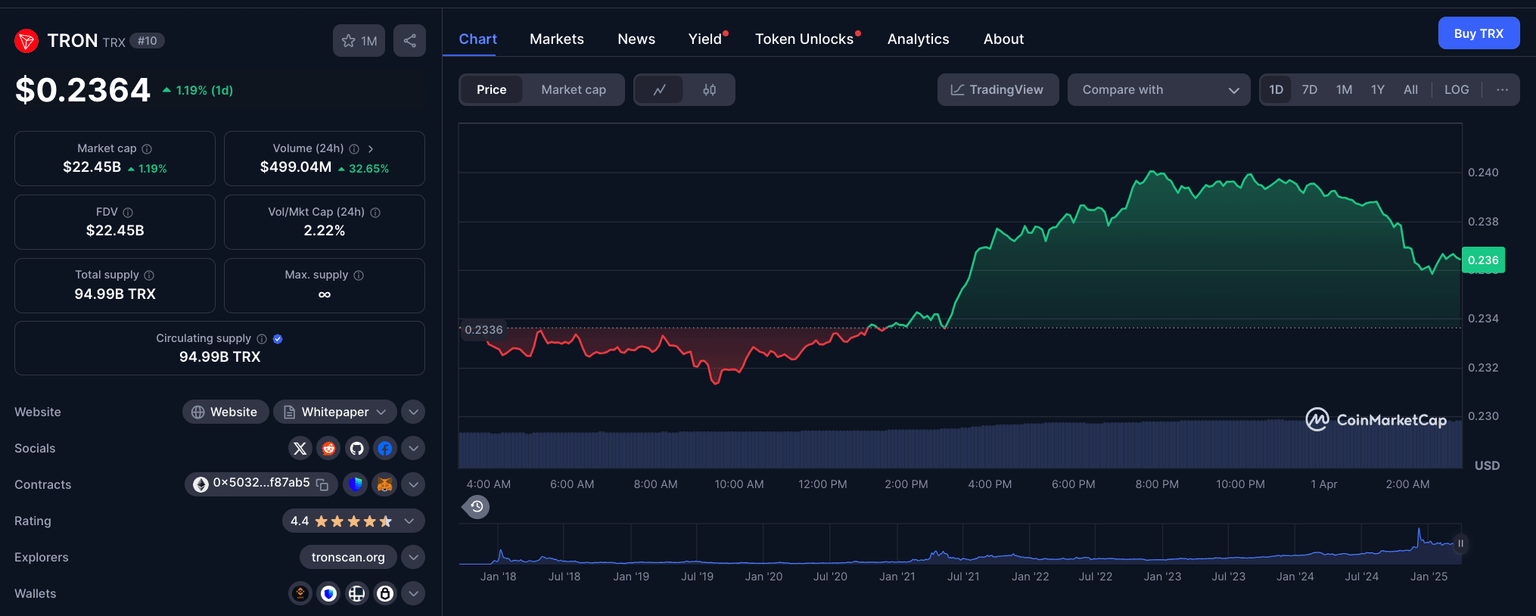Click the chart history restore icon
Image resolution: width=1536 pixels, height=616 pixels.
pyautogui.click(x=477, y=507)
